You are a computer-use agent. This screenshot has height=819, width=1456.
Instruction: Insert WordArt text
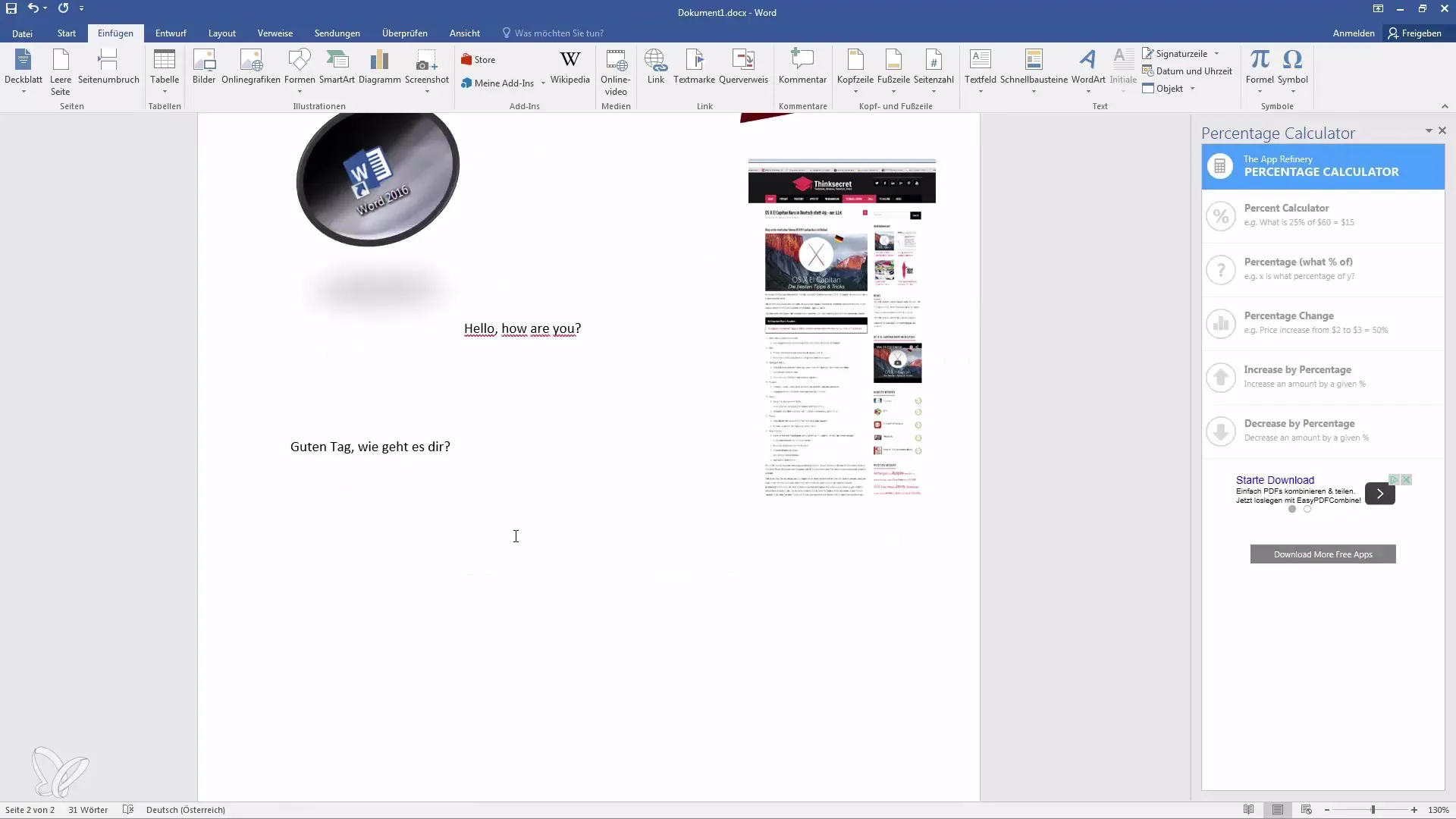1088,71
